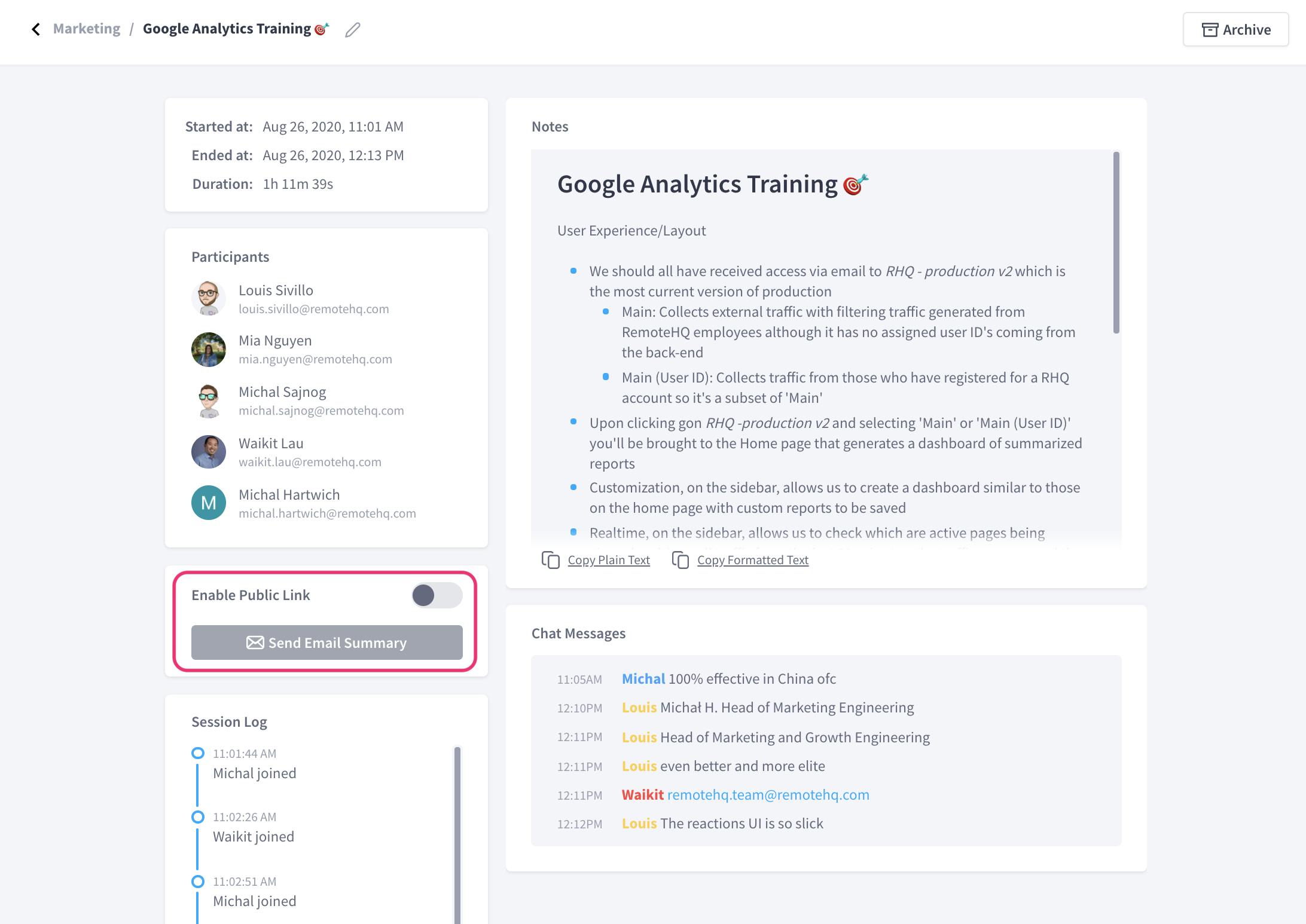Click the Session Log scrollbar
Viewport: 1306px width, 924px height.
point(457,835)
